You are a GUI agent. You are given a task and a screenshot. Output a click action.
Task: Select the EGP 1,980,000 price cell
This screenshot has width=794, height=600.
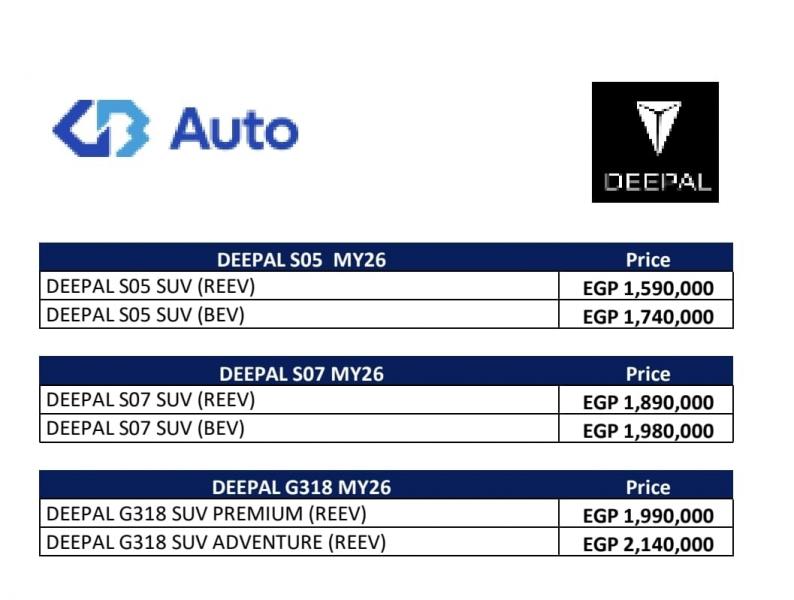[648, 431]
